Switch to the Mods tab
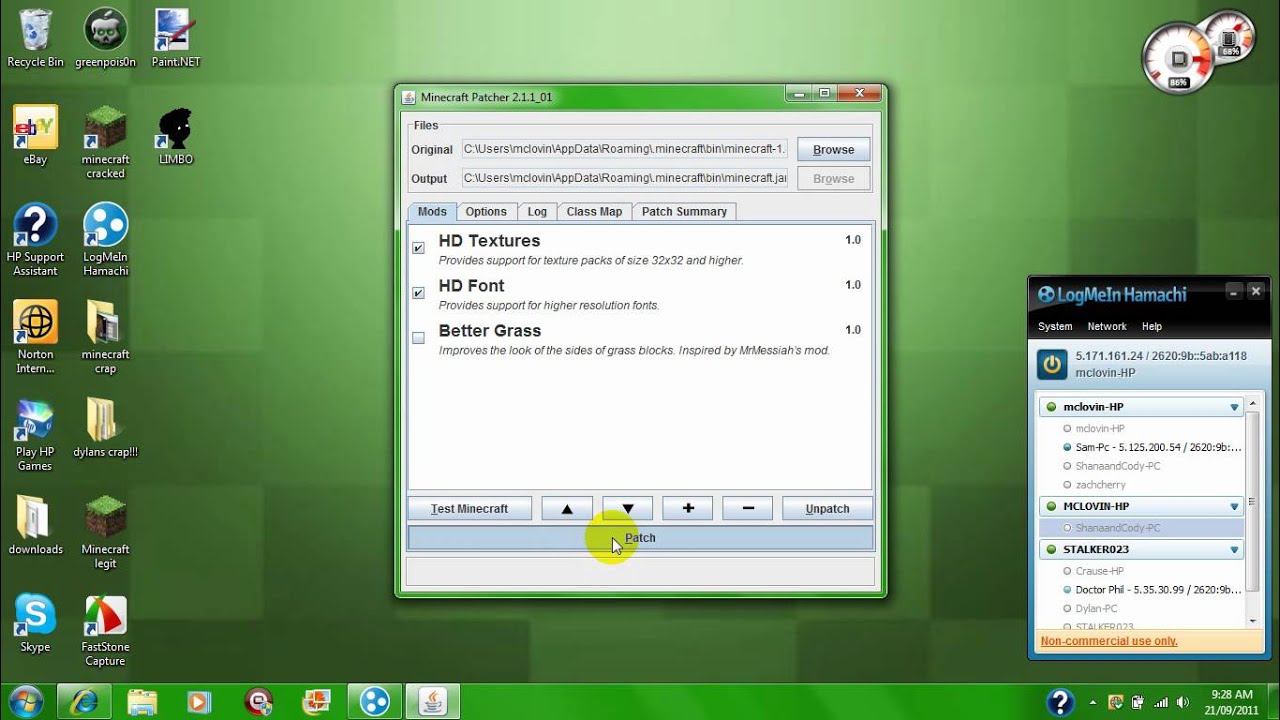The width and height of the screenshot is (1280, 720). [432, 211]
